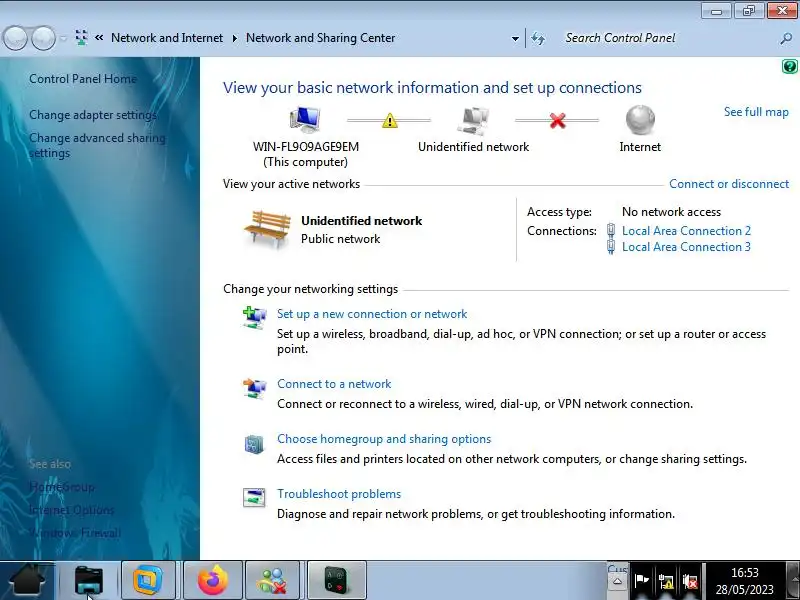Viewport: 800px width, 600px height.
Task: Click the Connect to a network icon
Action: [x=254, y=388]
